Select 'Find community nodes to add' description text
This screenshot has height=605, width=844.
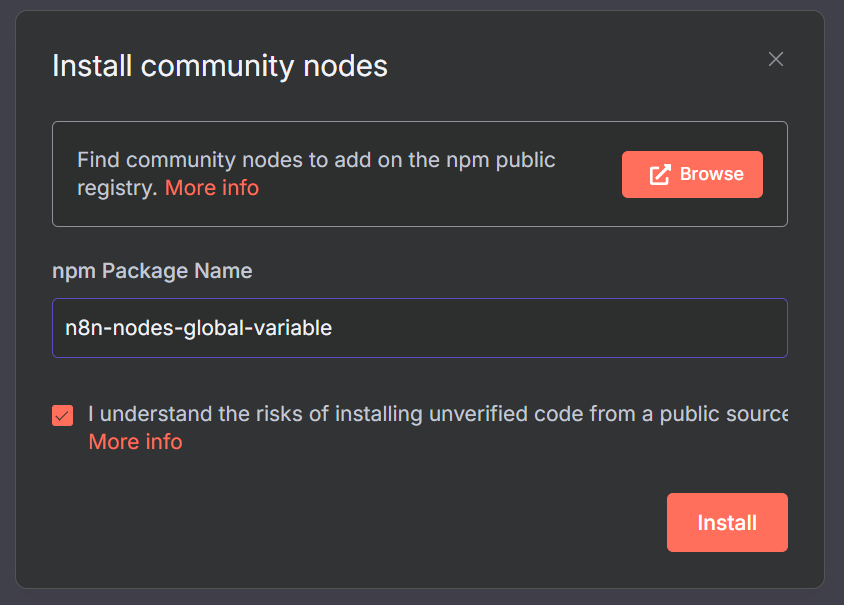[316, 173]
